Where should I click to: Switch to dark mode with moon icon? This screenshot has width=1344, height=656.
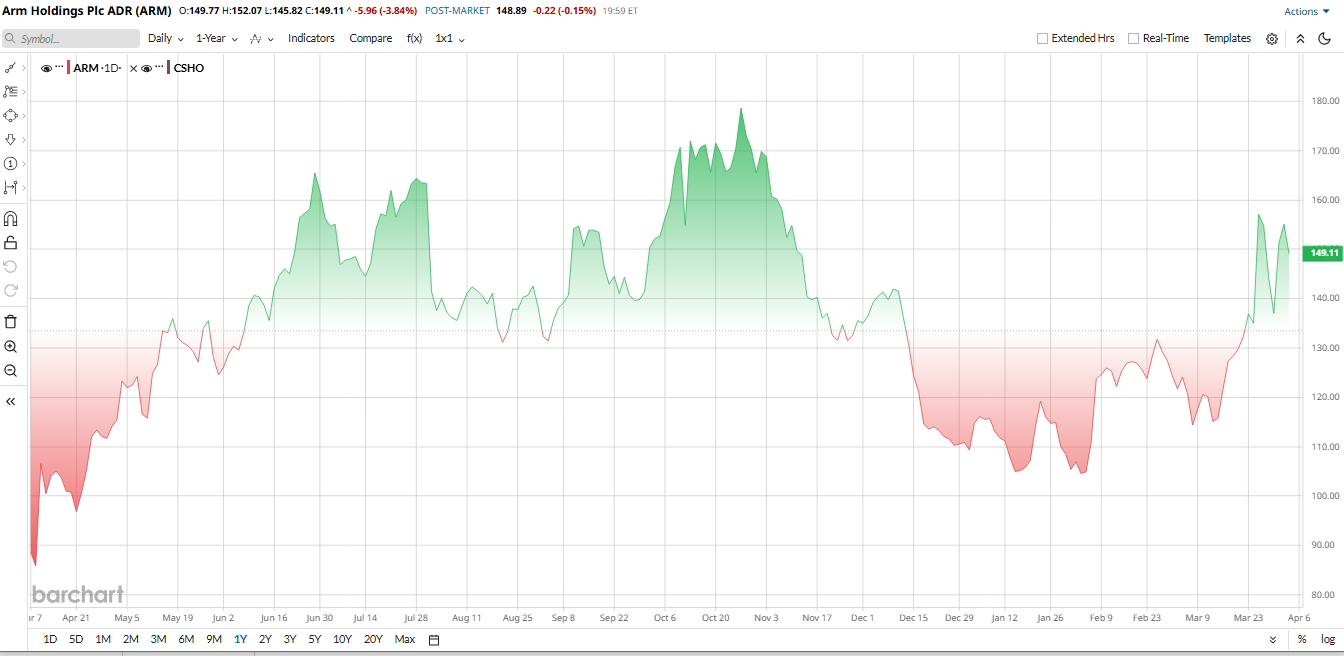(x=1325, y=39)
